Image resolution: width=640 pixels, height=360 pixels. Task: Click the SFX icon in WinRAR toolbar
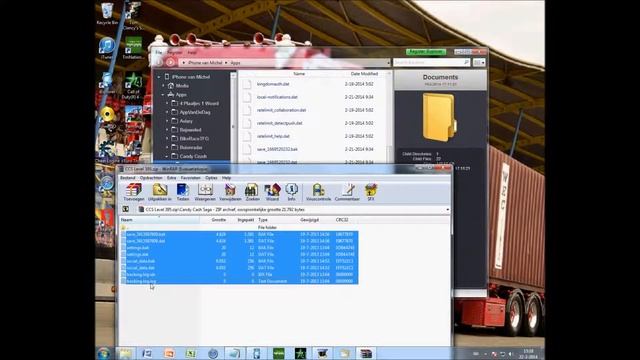[x=371, y=192]
